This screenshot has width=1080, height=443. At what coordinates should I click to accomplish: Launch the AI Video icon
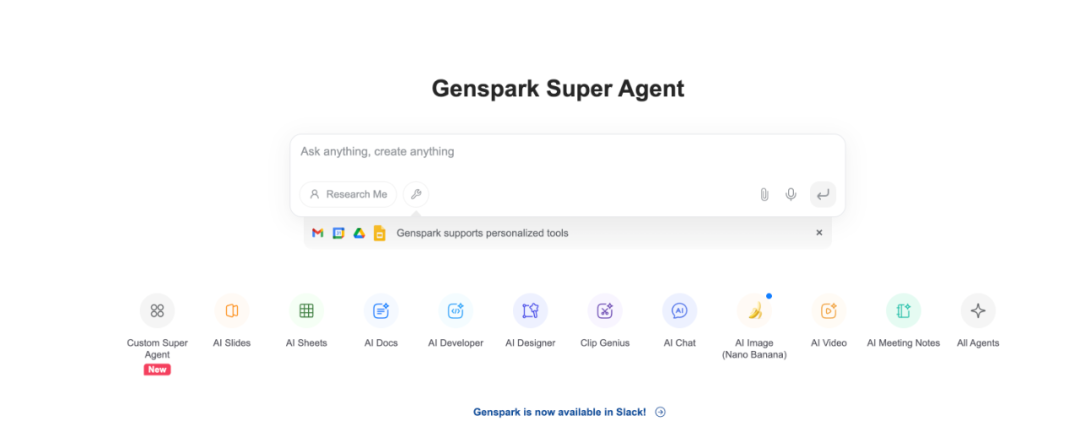pos(829,311)
